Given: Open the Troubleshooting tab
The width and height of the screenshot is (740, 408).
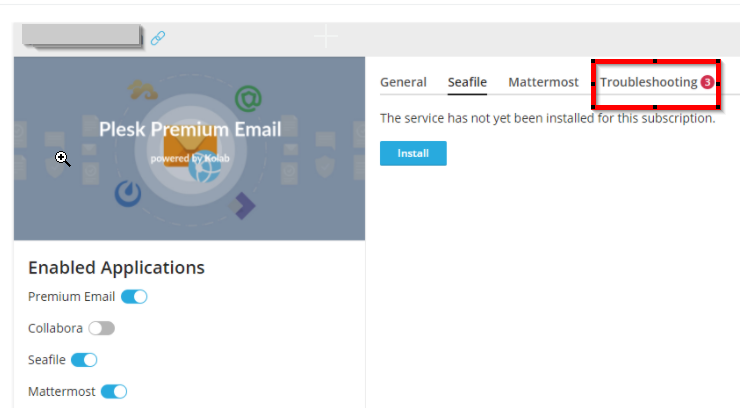Looking at the screenshot, I should coord(648,82).
